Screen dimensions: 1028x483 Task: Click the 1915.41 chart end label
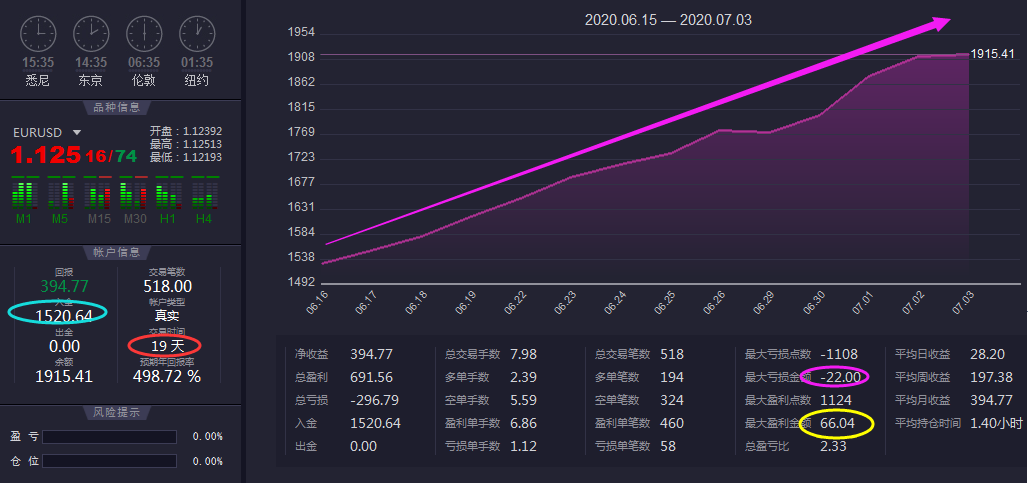(992, 54)
